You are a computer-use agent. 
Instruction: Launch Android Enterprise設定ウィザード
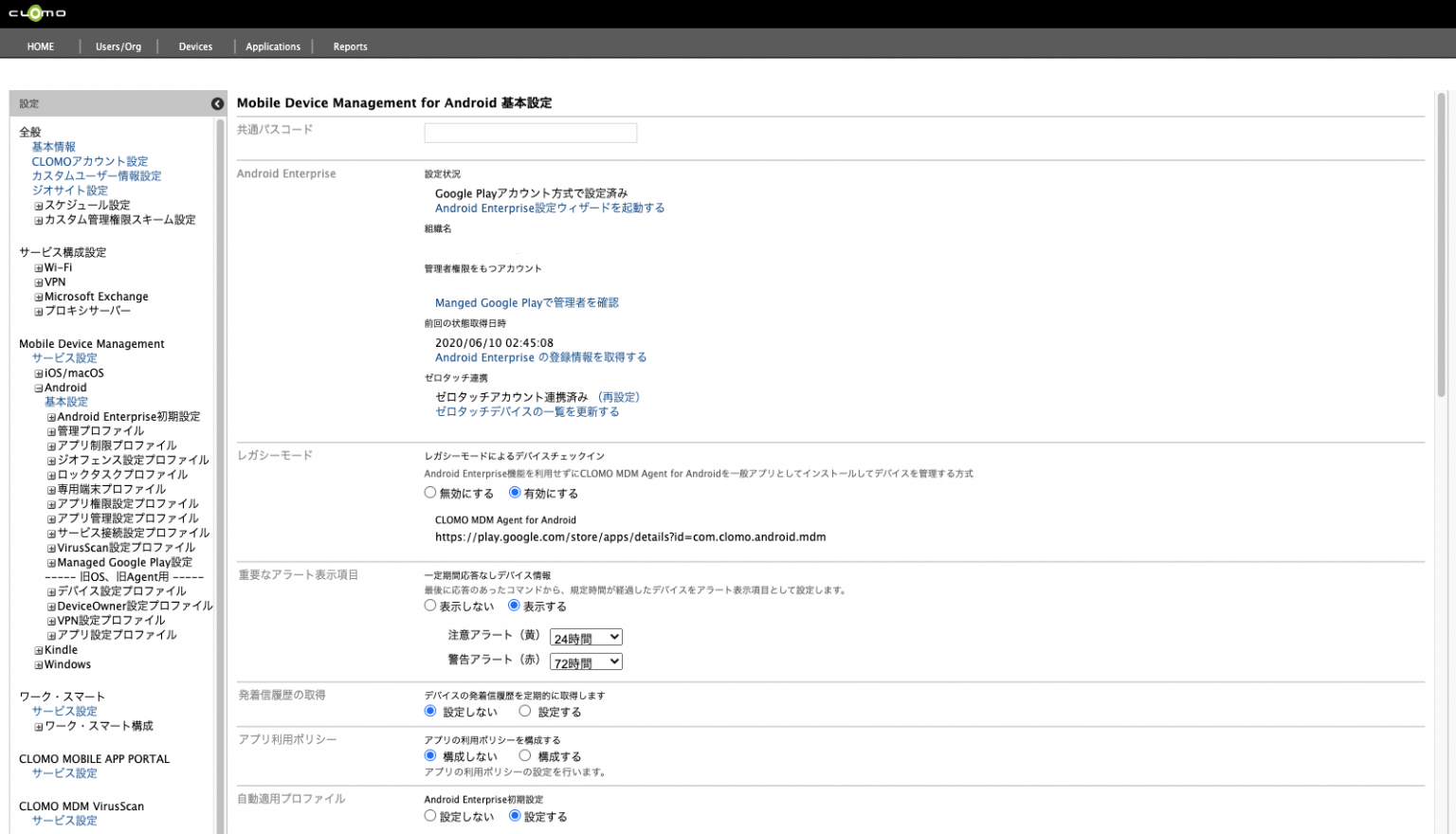coord(550,208)
